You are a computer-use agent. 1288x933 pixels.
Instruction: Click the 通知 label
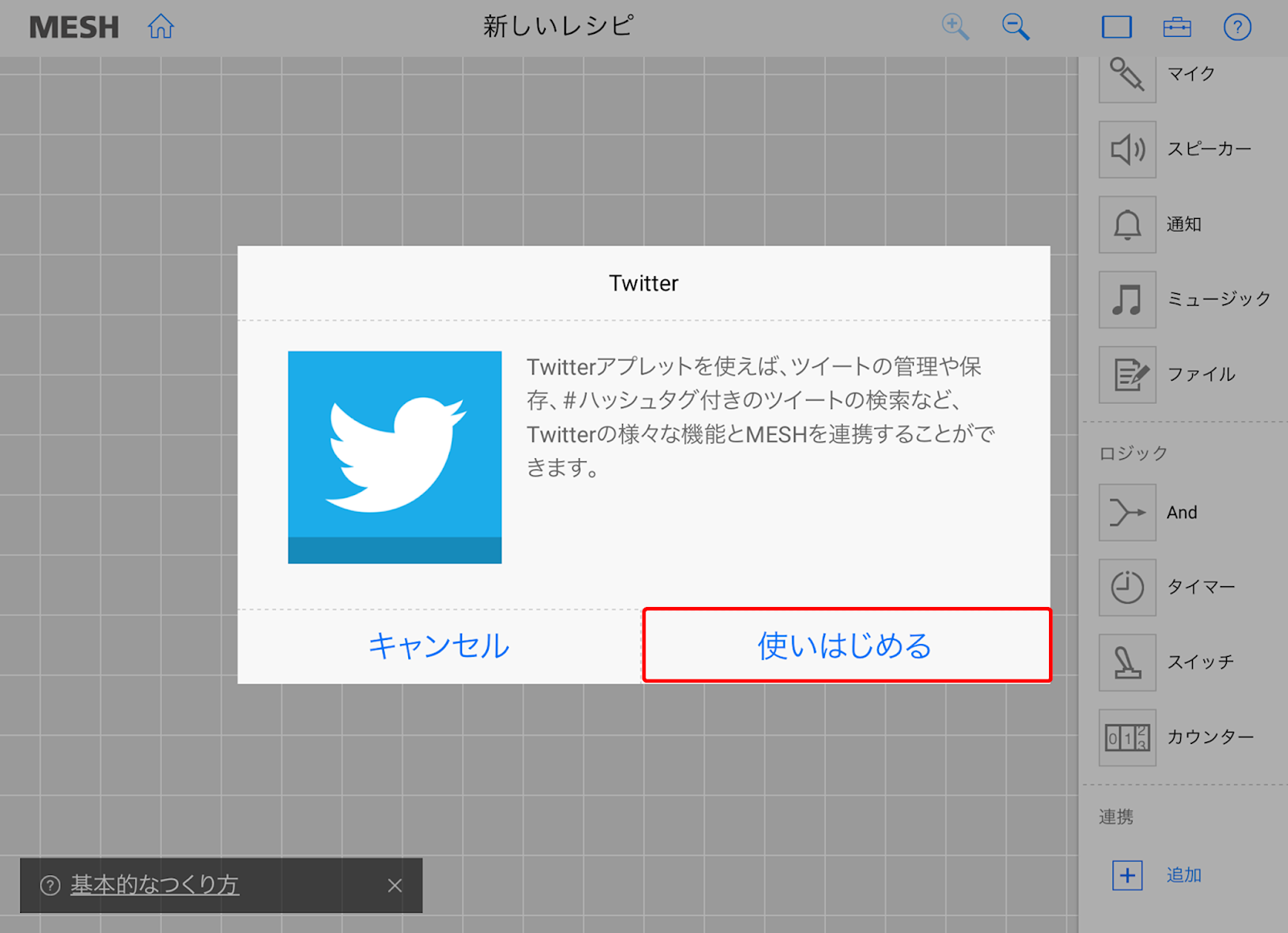coord(1184,225)
